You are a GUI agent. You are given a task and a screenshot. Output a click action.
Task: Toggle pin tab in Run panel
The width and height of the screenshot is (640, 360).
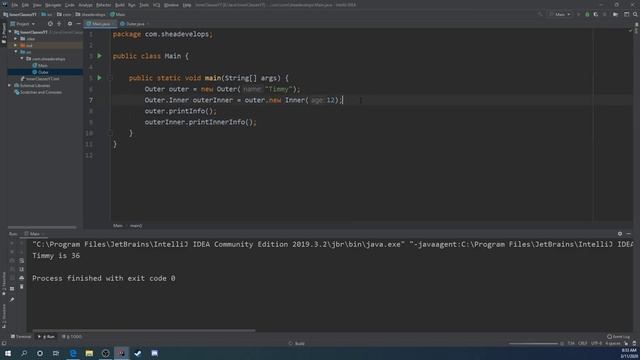[12, 300]
